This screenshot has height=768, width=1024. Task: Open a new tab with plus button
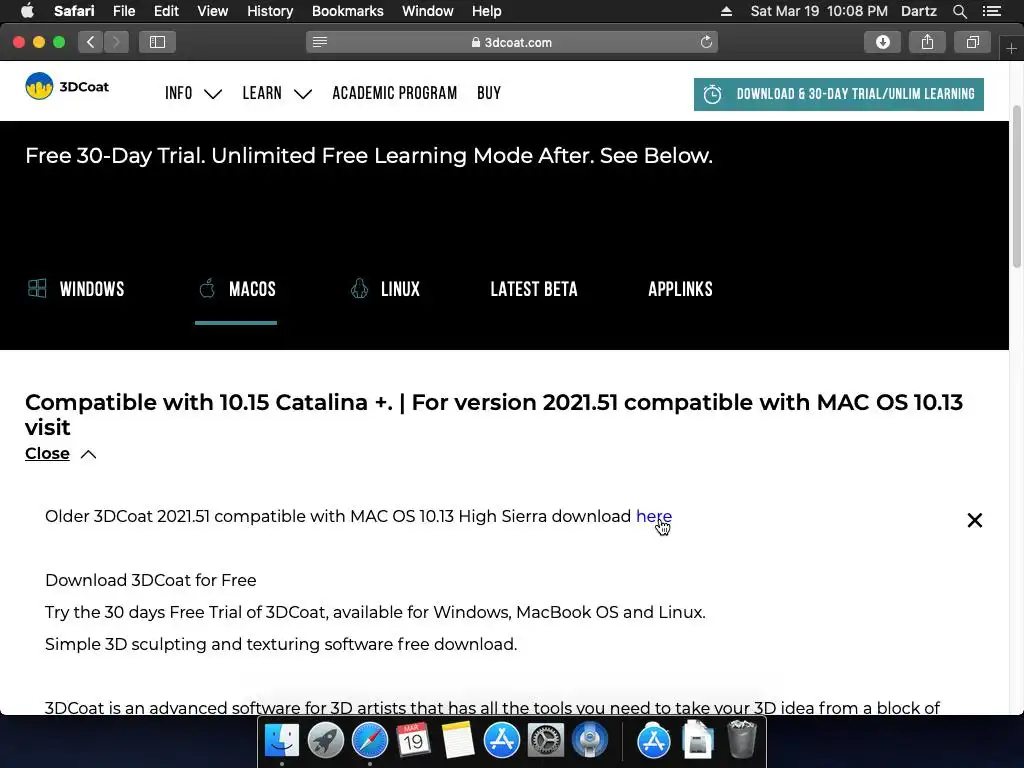[x=1011, y=49]
